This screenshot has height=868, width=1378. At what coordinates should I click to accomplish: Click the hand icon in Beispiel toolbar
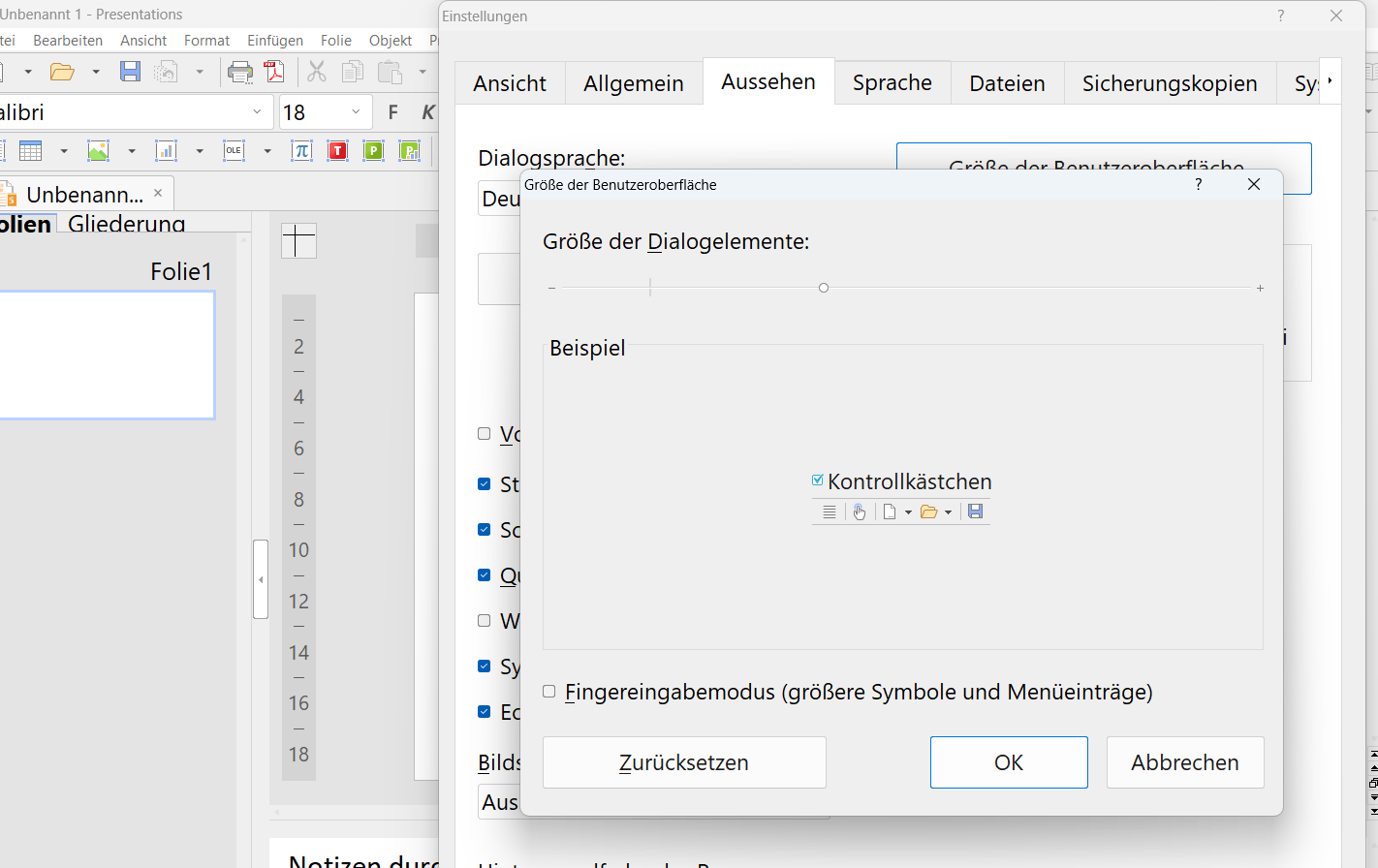860,512
